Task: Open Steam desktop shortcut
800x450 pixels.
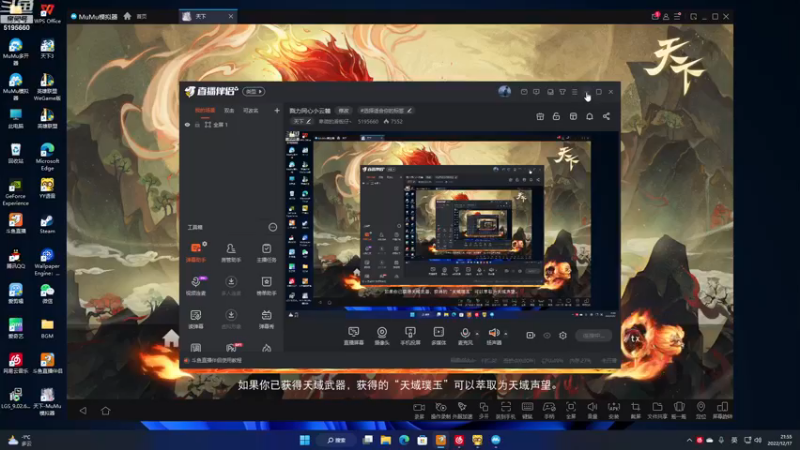Action: click(x=47, y=224)
